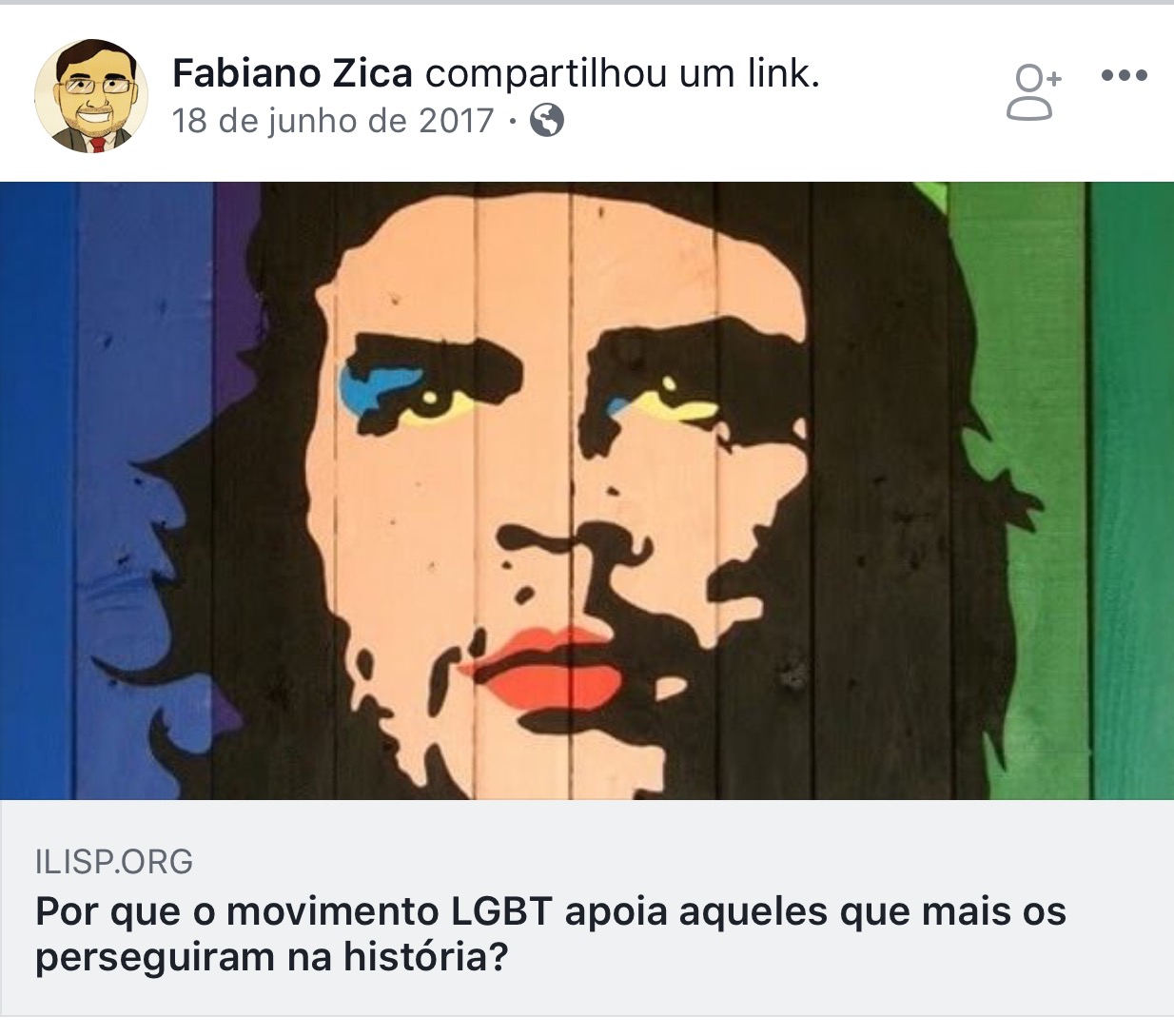
Task: Click the 'compartilhou um link' text
Action: coord(622,74)
